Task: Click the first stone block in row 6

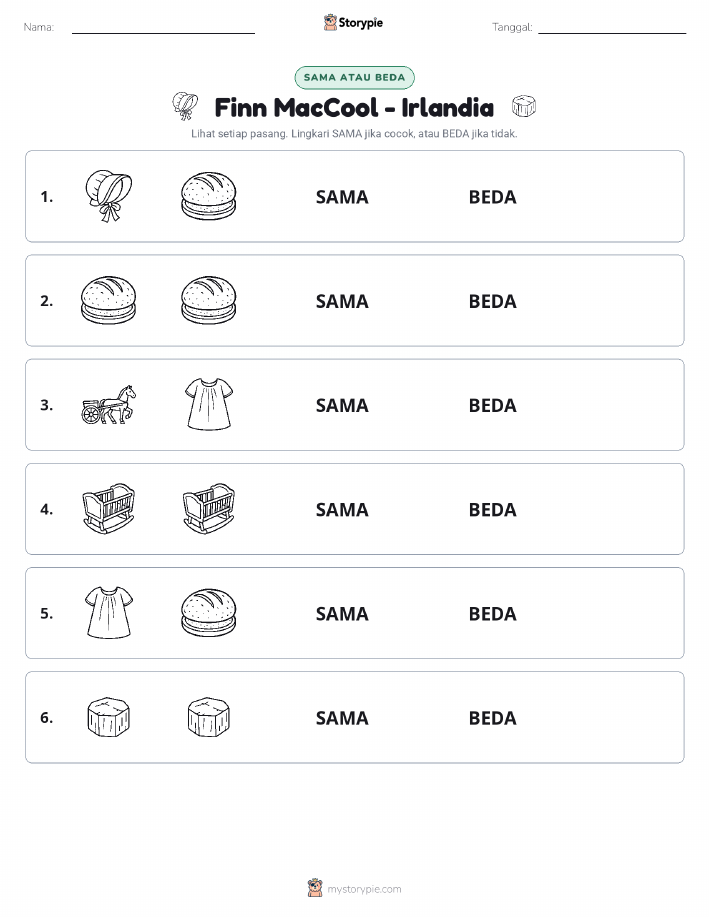Action: point(109,717)
